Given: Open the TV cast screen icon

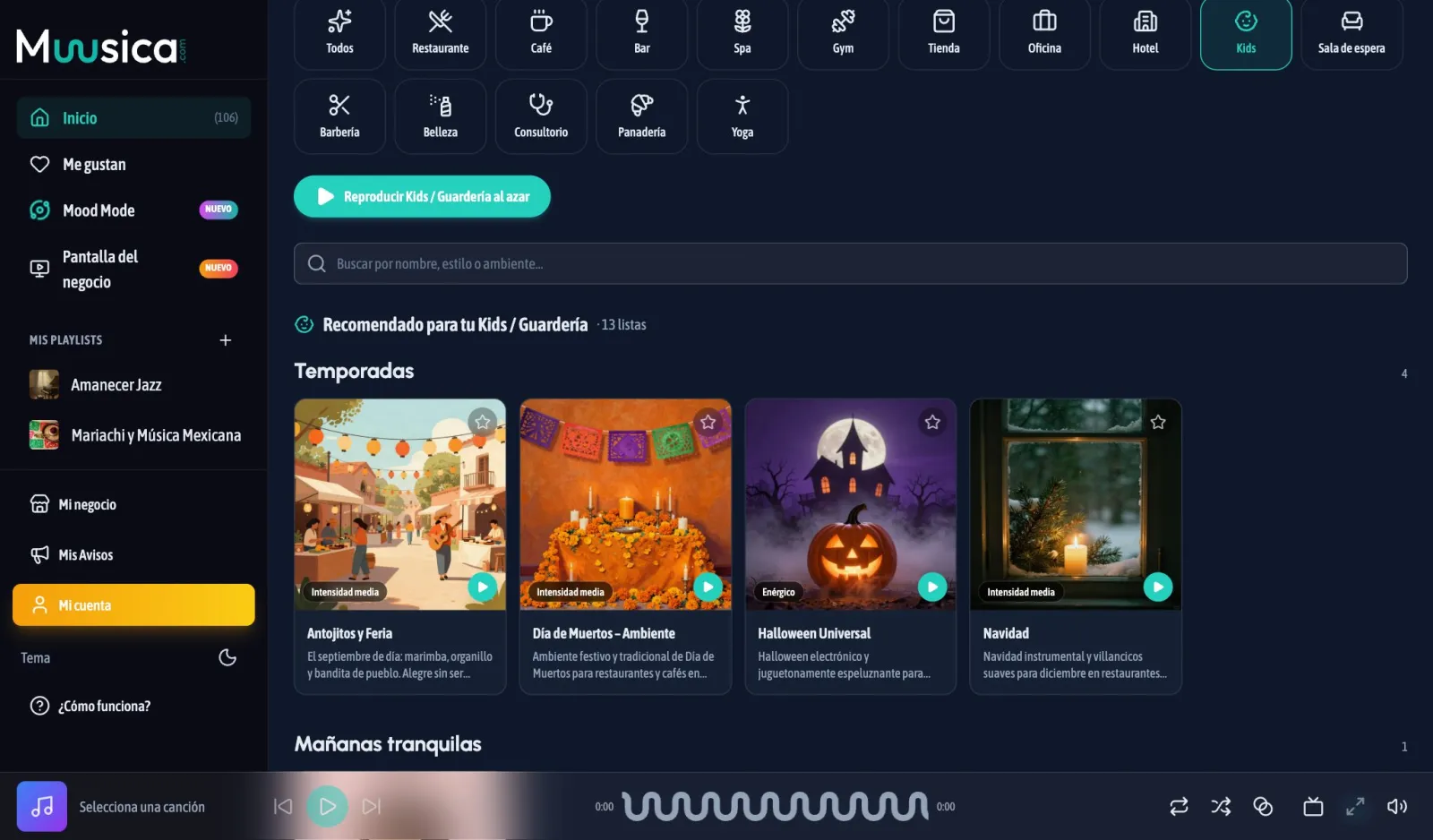Looking at the screenshot, I should coord(1313,806).
